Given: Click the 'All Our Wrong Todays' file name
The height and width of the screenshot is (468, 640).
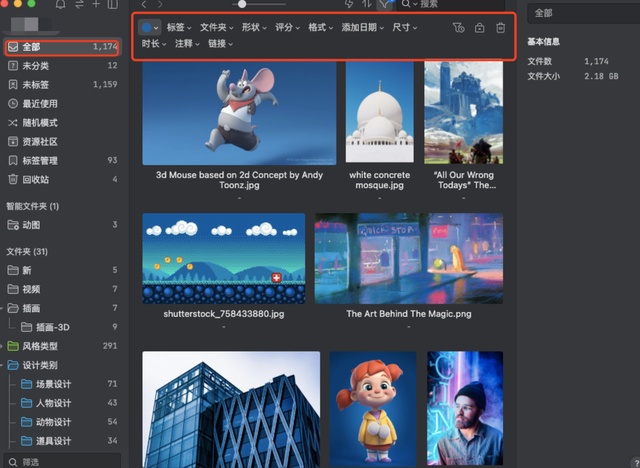Looking at the screenshot, I should [464, 180].
